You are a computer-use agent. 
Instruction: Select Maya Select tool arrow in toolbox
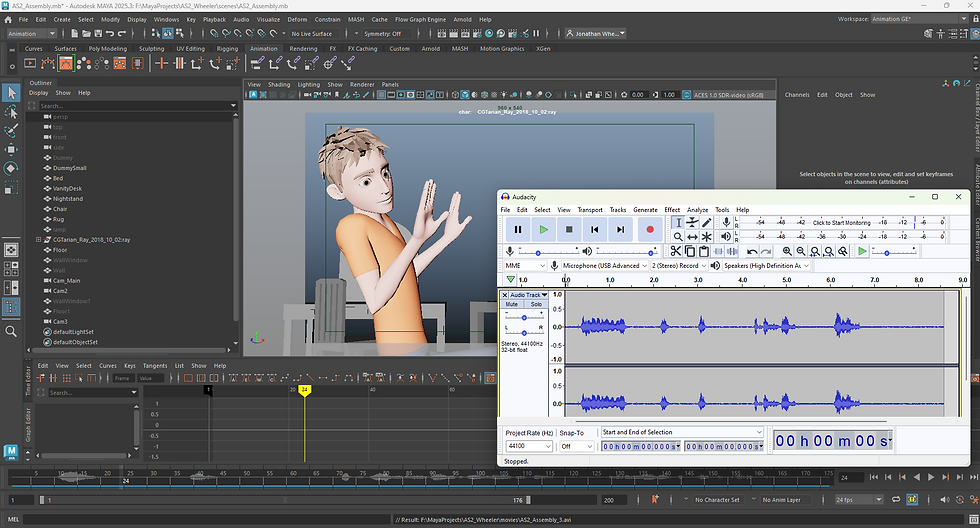tap(11, 93)
